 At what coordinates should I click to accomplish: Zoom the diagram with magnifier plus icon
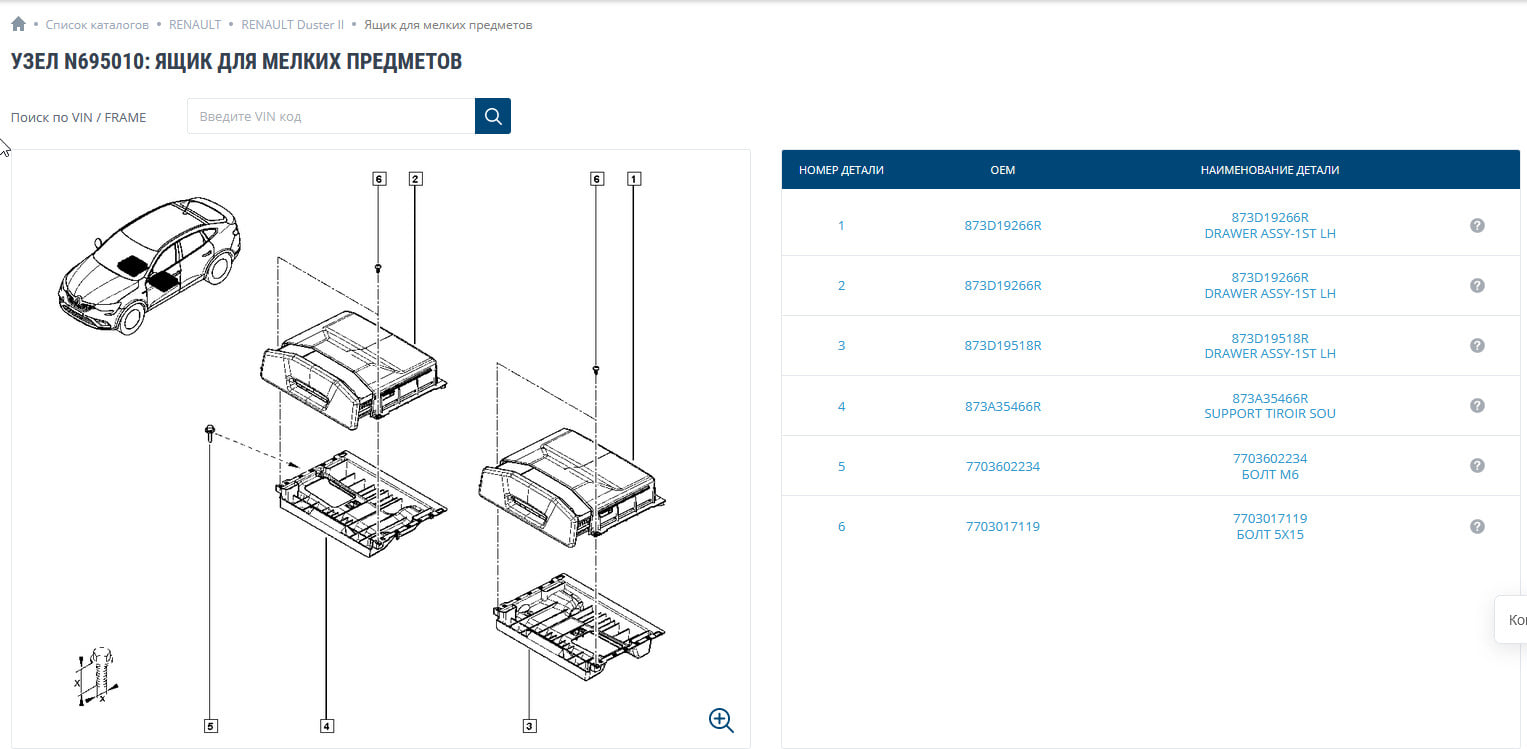pyautogui.click(x=721, y=720)
